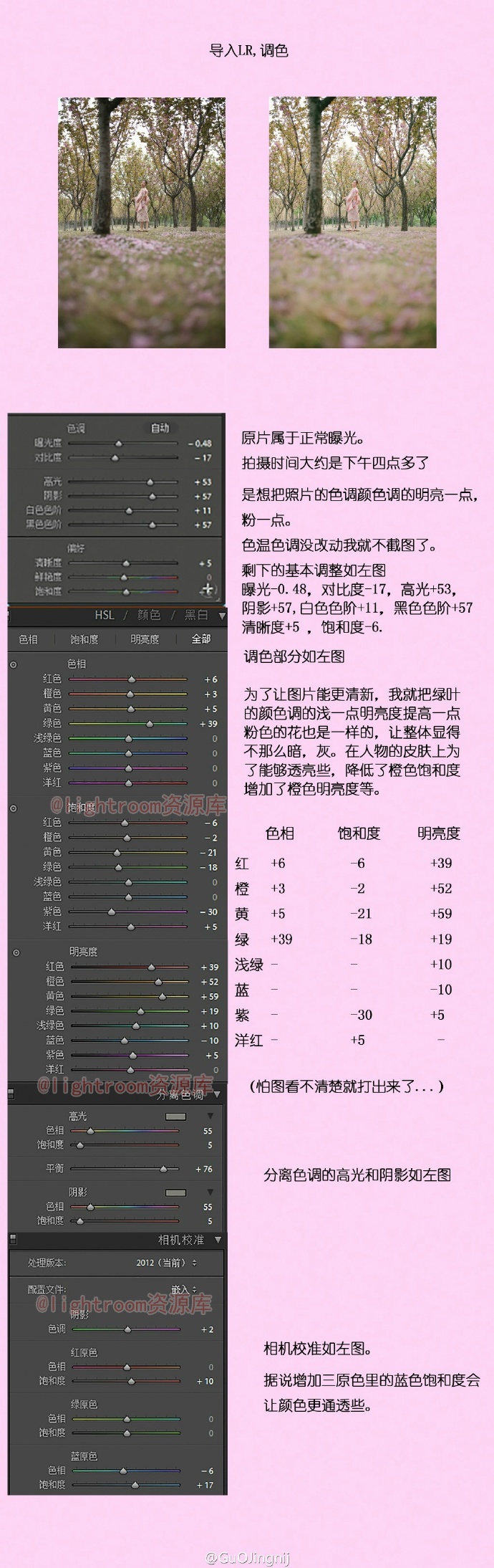The width and height of the screenshot is (494, 1568).
Task: Click the 红原色 饱和度 slider handle at +10
Action: 130,1381
